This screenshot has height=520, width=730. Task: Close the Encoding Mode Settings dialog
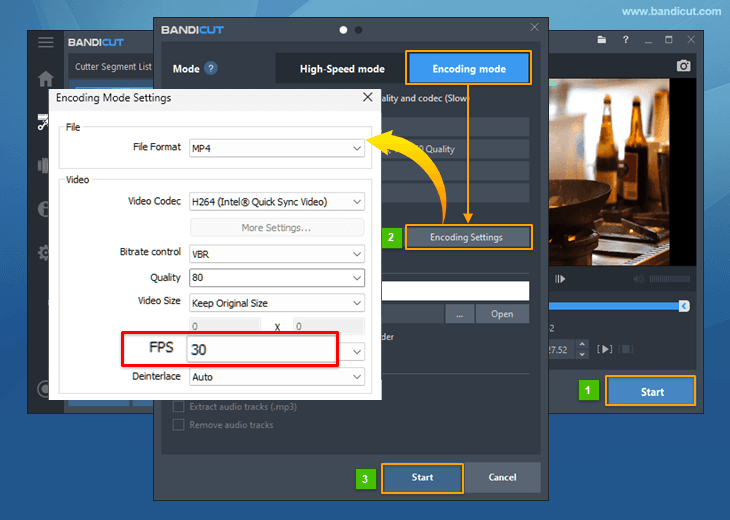click(x=367, y=98)
